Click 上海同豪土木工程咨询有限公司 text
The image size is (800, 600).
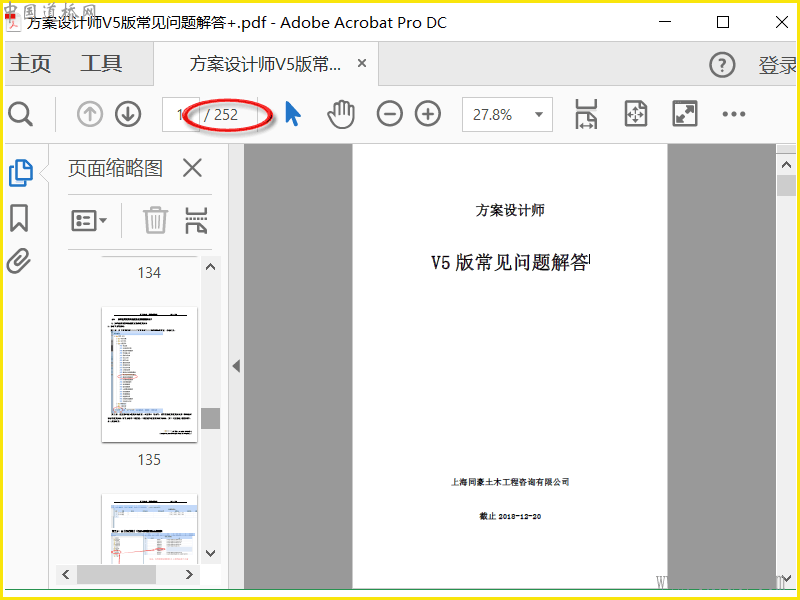[510, 482]
